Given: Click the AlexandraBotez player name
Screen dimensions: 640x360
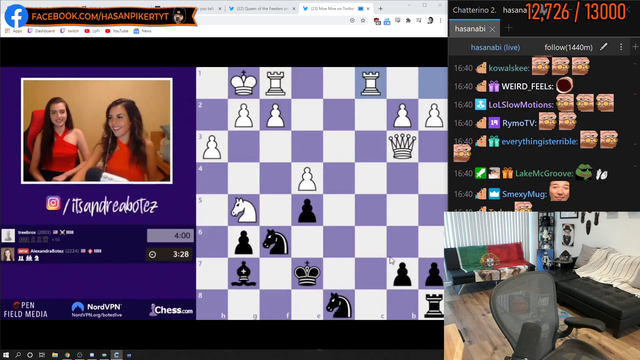Looking at the screenshot, I should pyautogui.click(x=46, y=251).
